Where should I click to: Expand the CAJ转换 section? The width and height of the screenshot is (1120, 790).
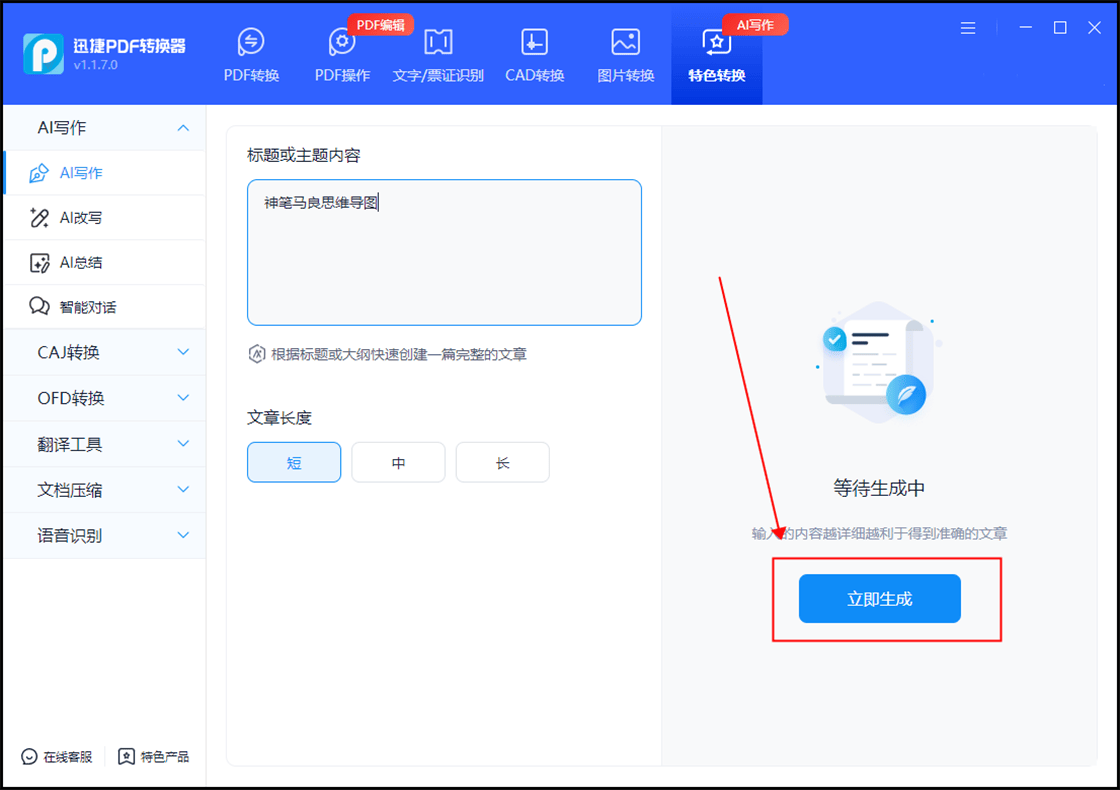(183, 352)
